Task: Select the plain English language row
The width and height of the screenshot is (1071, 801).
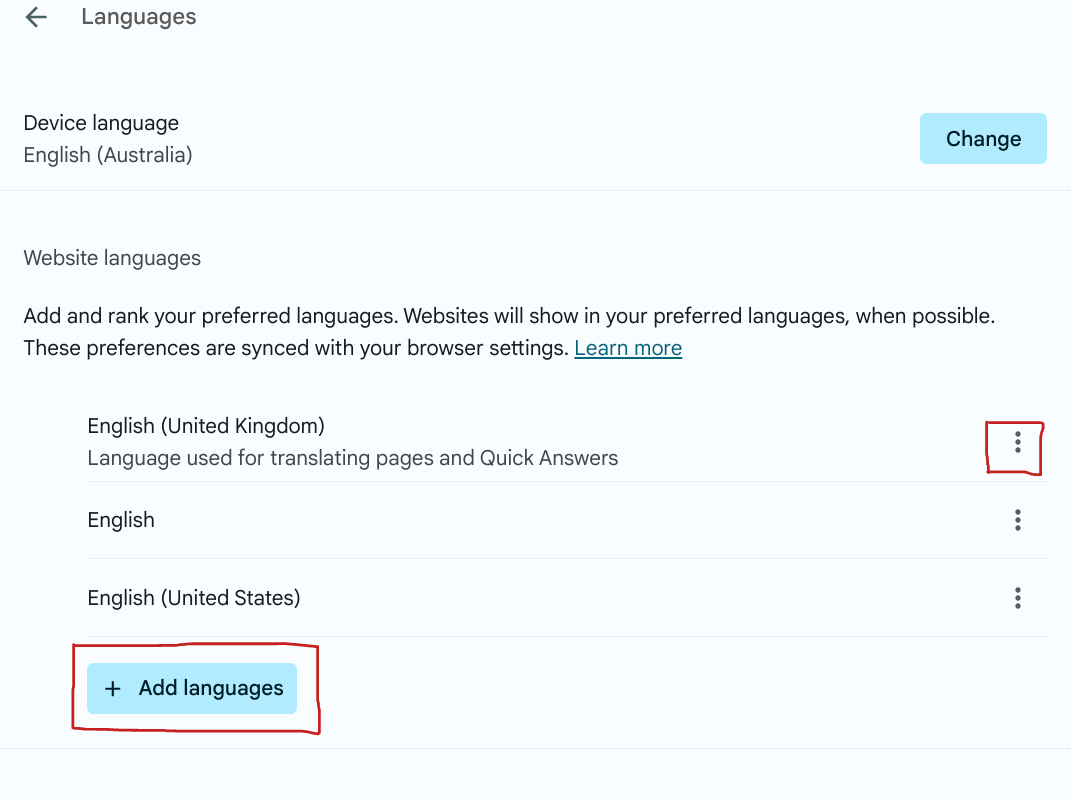Action: [x=121, y=520]
